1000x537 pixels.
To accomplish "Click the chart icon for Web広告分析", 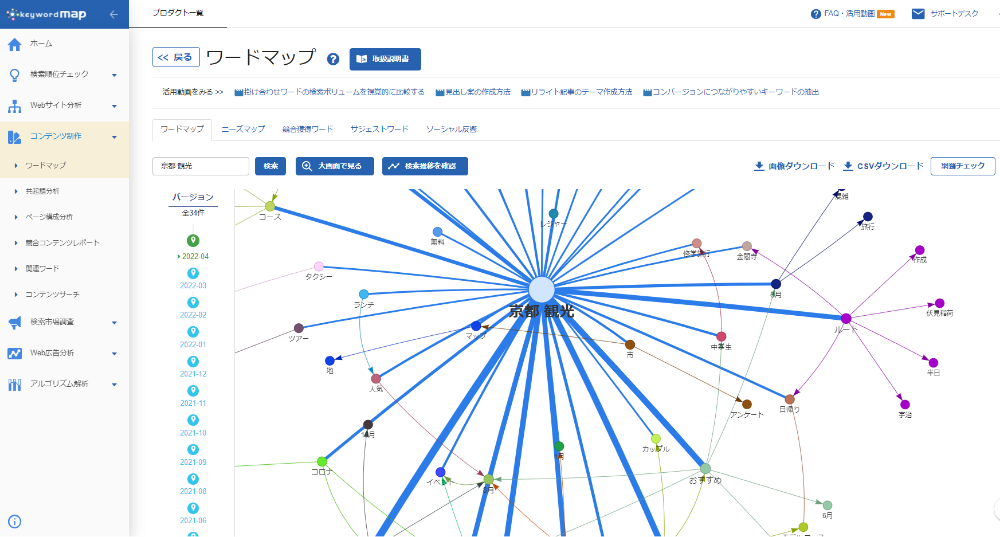I will click(x=15, y=353).
